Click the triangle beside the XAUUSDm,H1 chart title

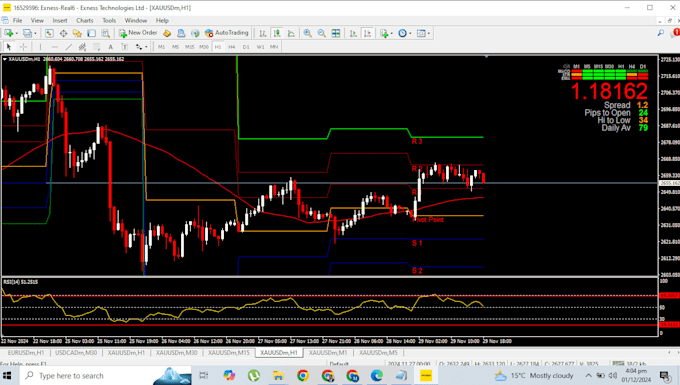[x=5, y=59]
